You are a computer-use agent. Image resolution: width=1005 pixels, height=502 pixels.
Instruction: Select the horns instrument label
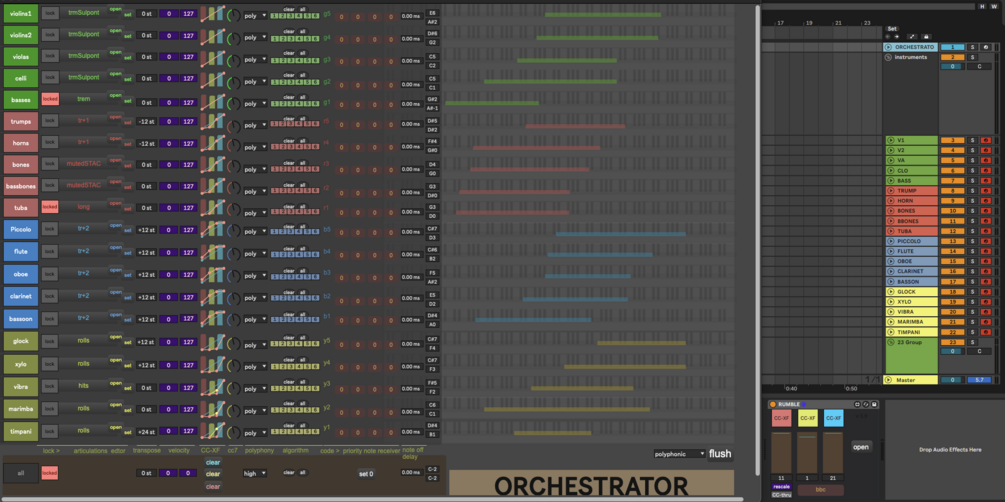pos(21,142)
